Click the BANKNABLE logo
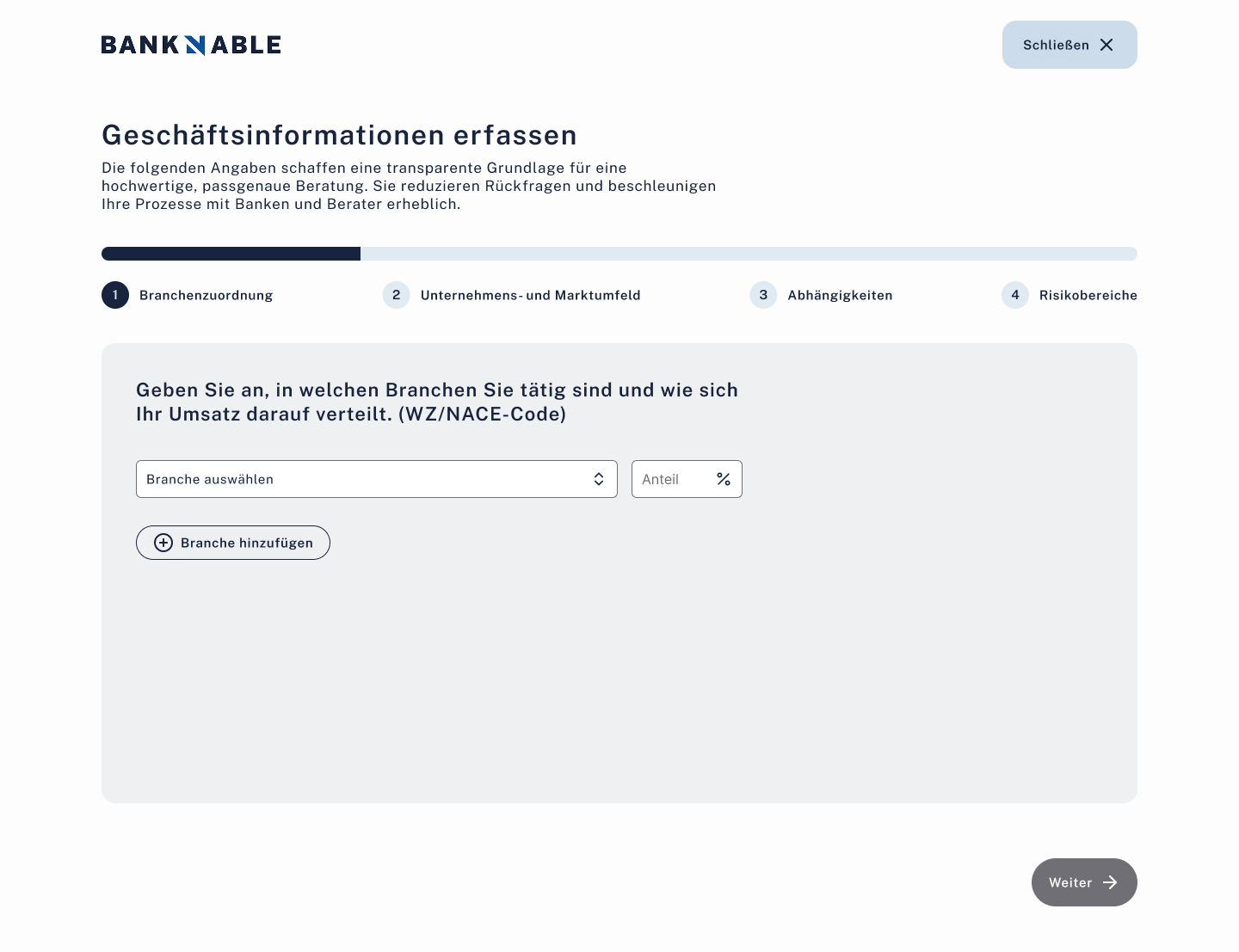The image size is (1239, 952). coord(191,45)
